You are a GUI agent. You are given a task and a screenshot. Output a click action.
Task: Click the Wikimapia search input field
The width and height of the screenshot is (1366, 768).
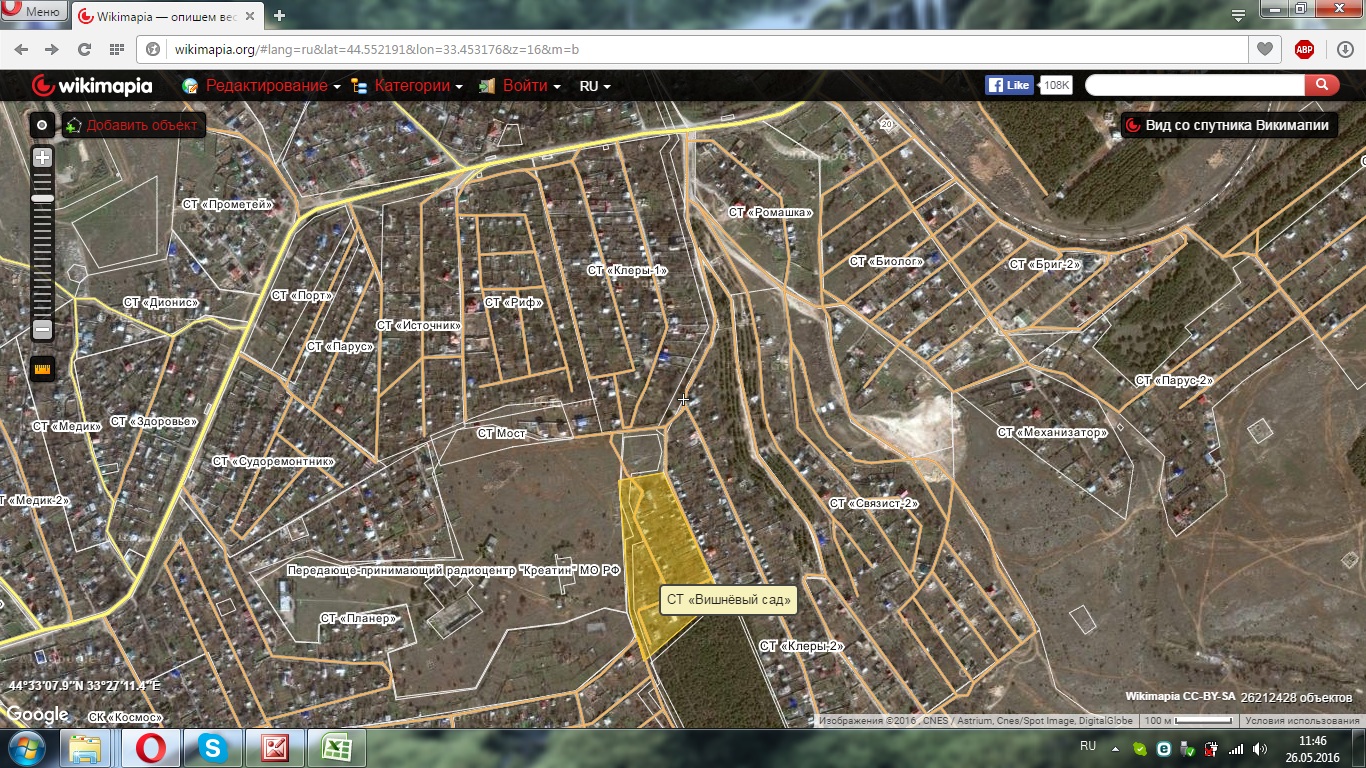1194,85
